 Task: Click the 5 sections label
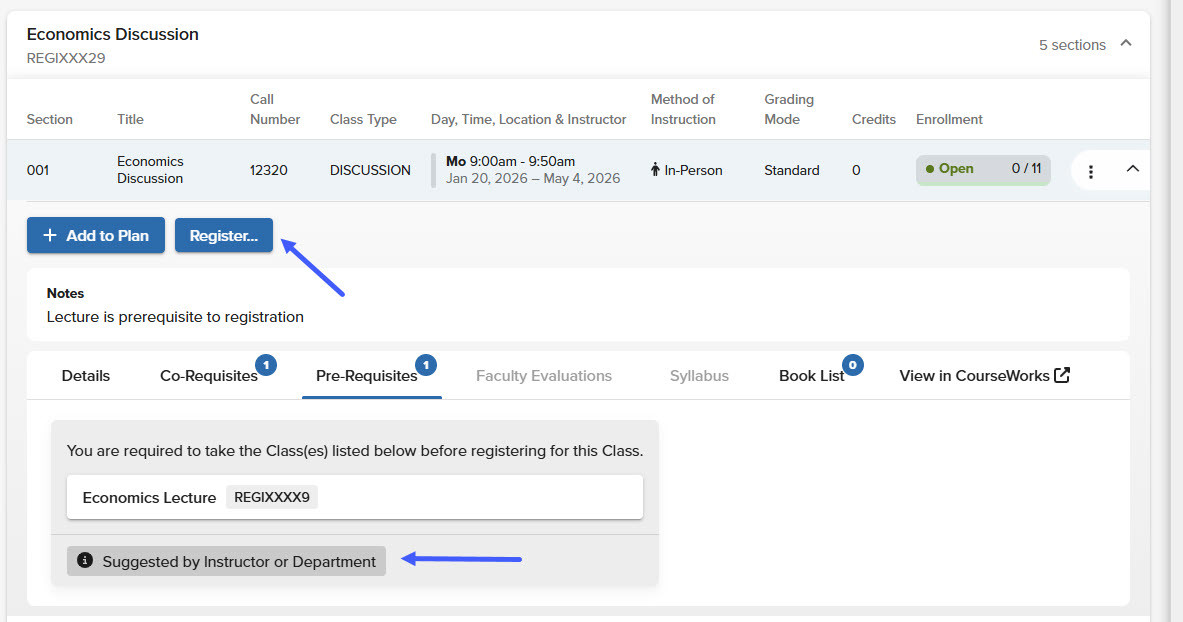coord(1072,45)
